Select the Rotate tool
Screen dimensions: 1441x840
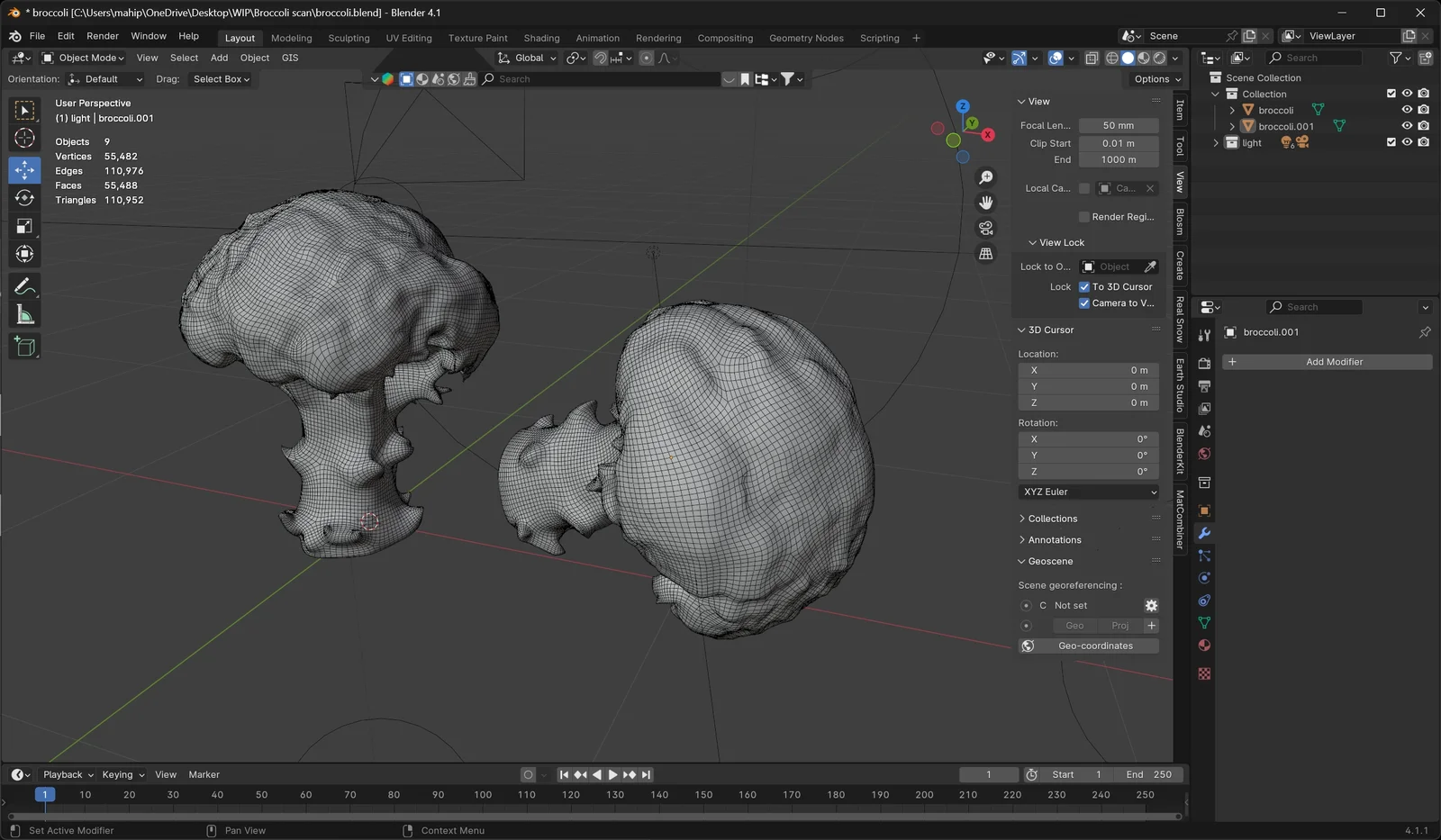(24, 198)
